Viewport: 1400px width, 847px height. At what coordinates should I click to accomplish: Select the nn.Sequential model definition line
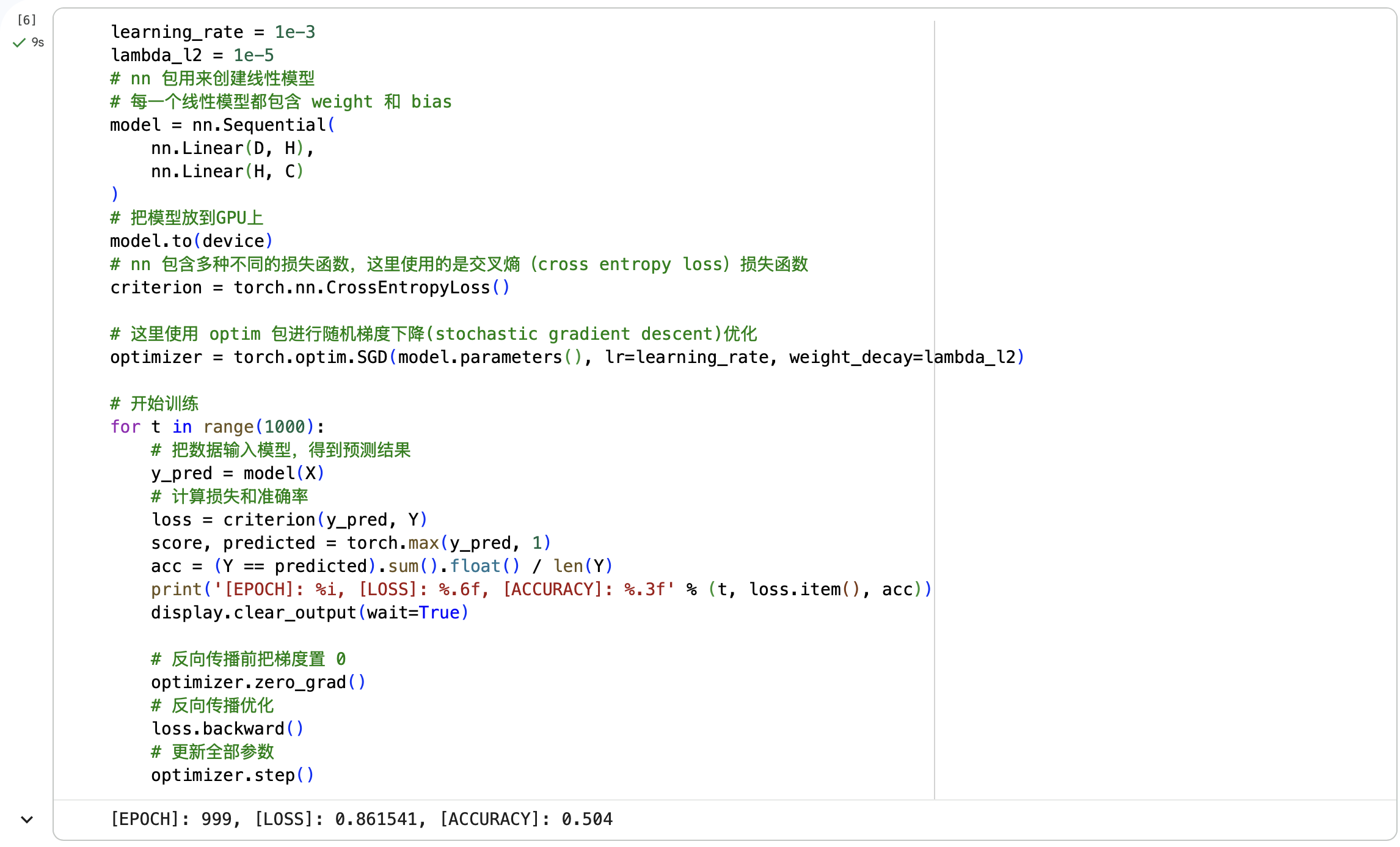pyautogui.click(x=222, y=125)
